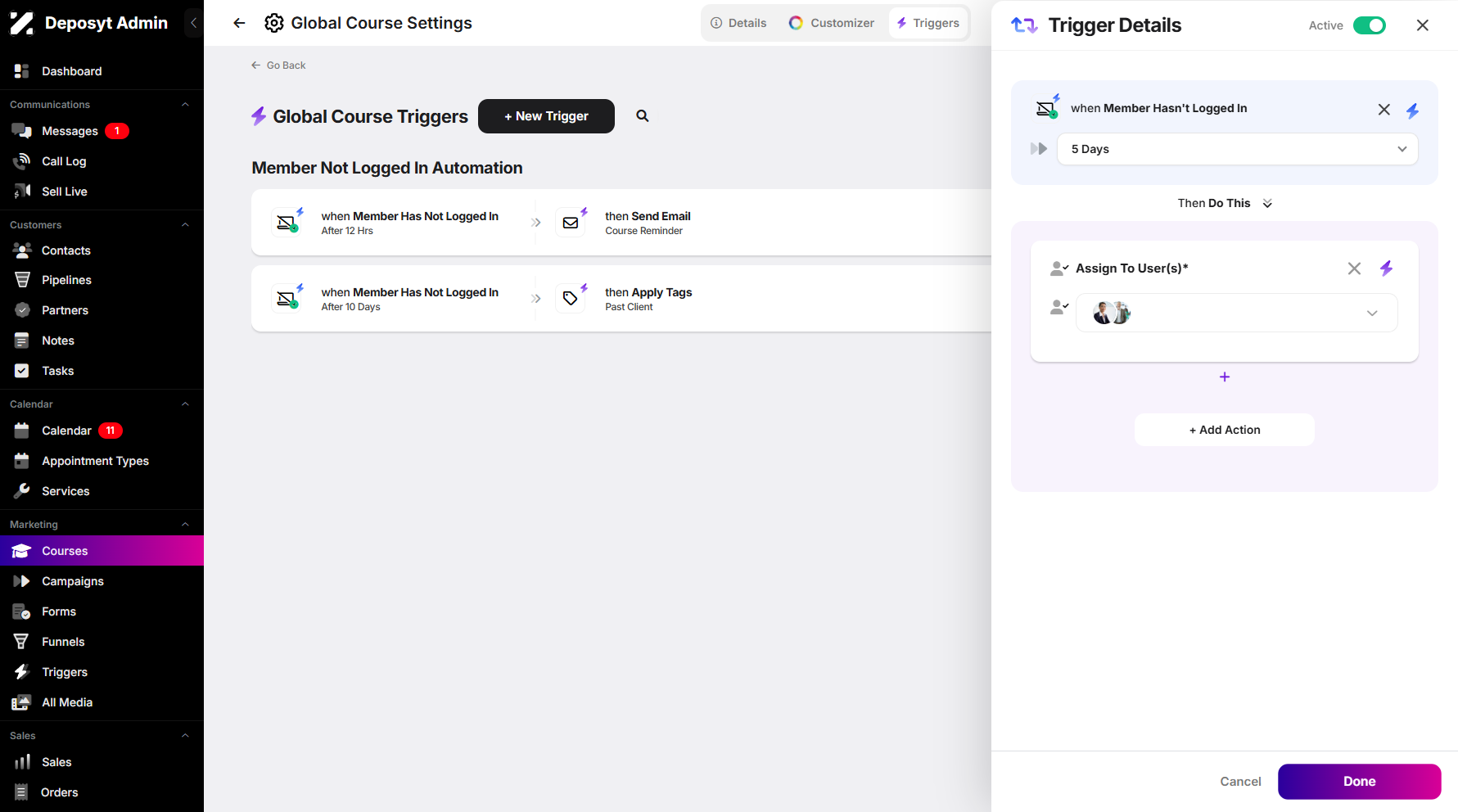The image size is (1458, 812).
Task: Remove the Assign To User(s) action
Action: click(1354, 268)
